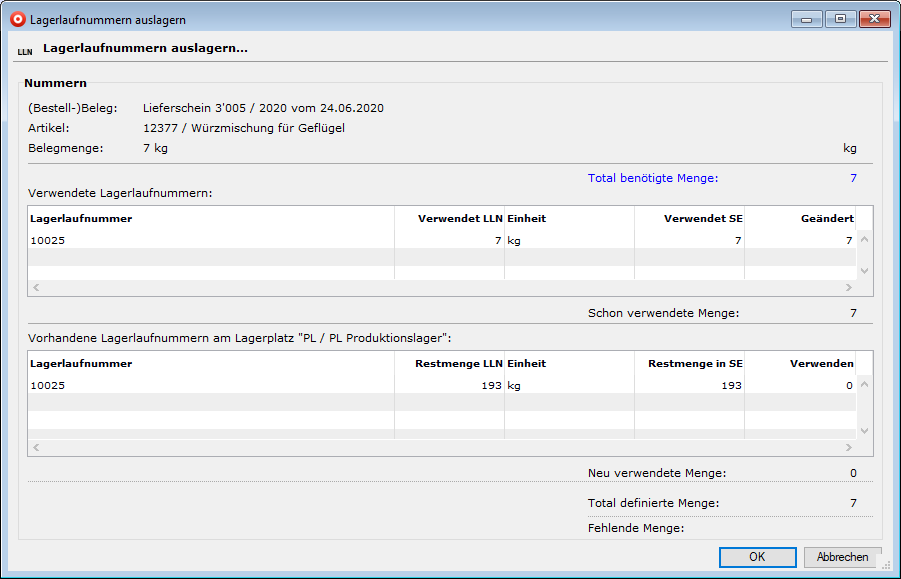The width and height of the screenshot is (901, 579).
Task: Click the LLN icon beside the dialog heading
Action: tap(25, 51)
